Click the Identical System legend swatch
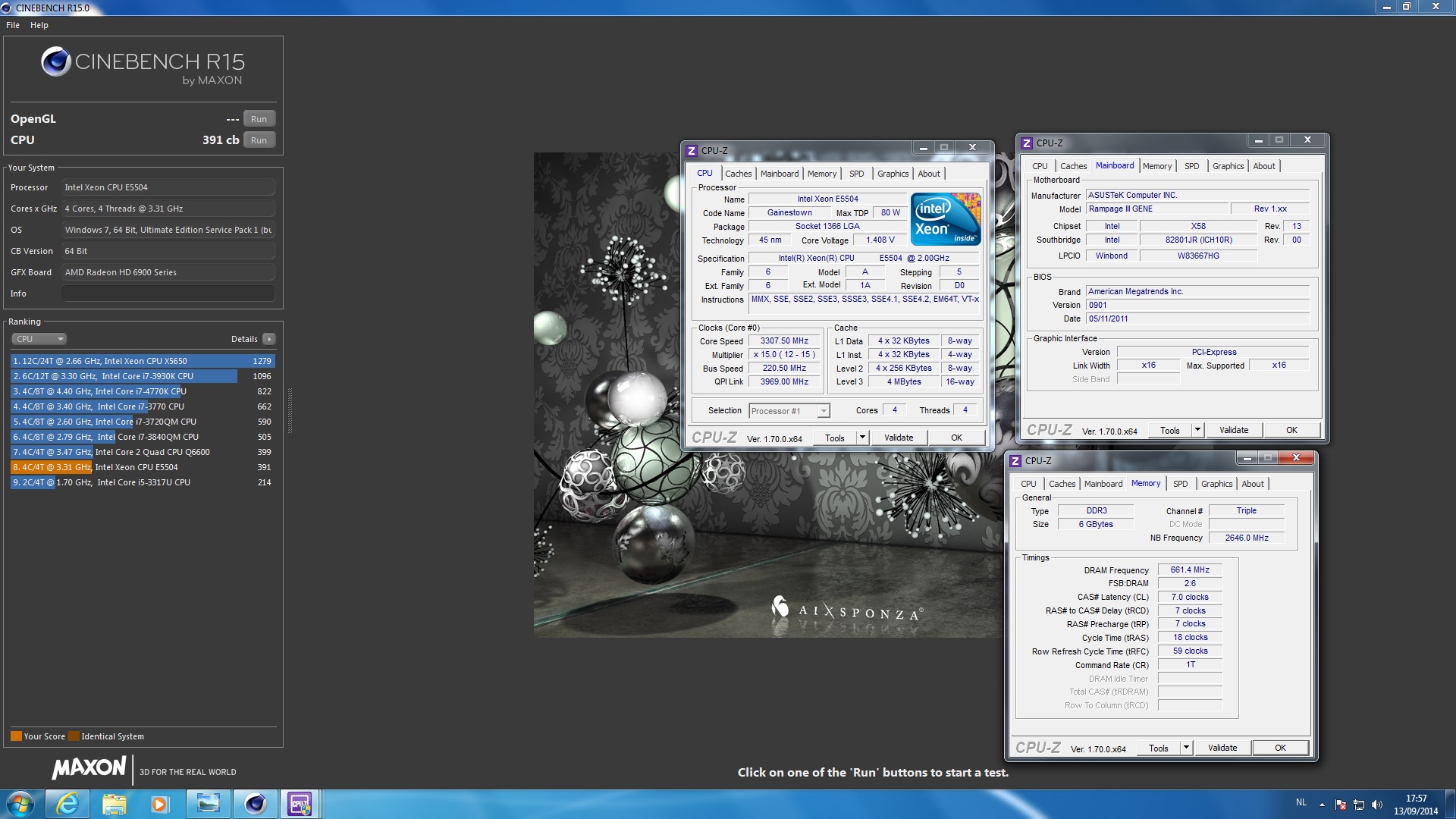This screenshot has width=1456, height=819. [74, 736]
